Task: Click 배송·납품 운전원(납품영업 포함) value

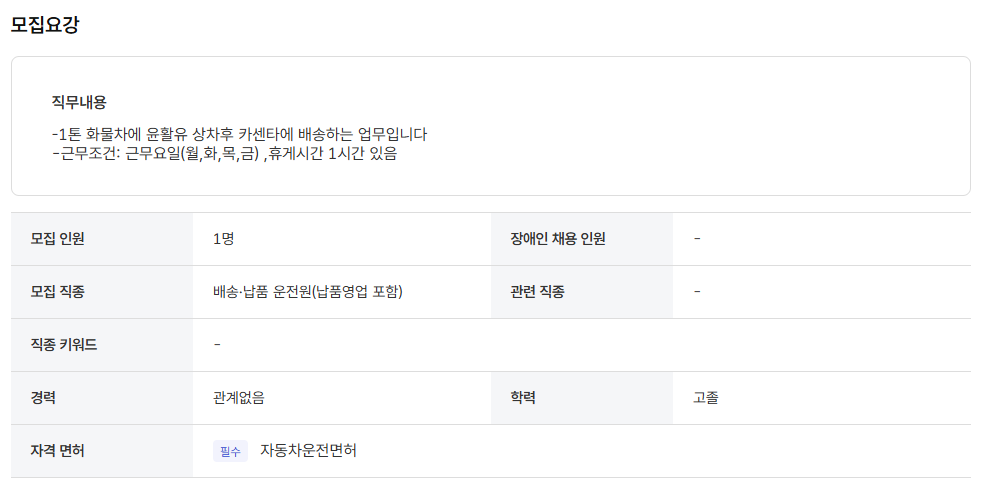Action: (x=308, y=292)
